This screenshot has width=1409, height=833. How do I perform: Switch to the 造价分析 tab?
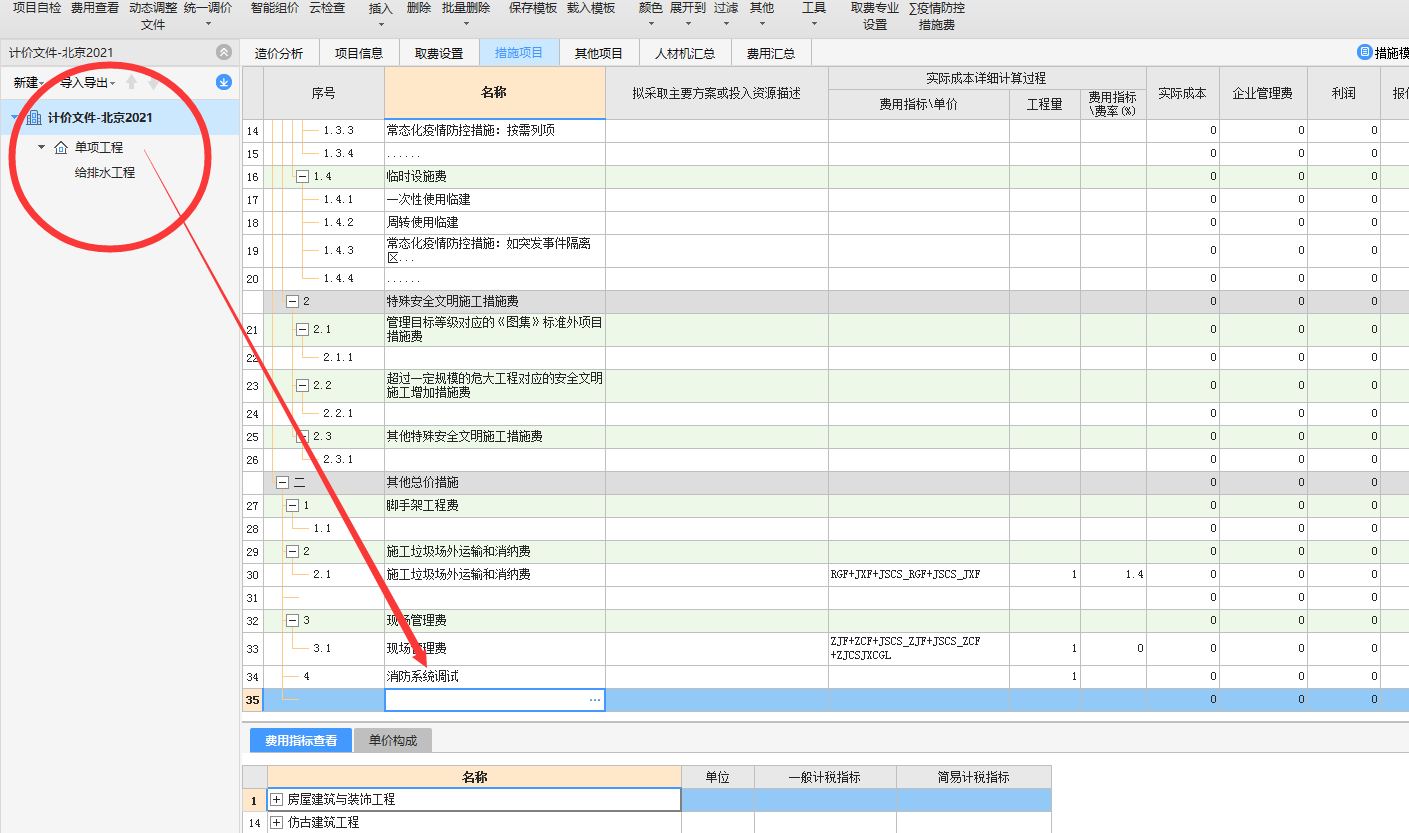tap(279, 53)
